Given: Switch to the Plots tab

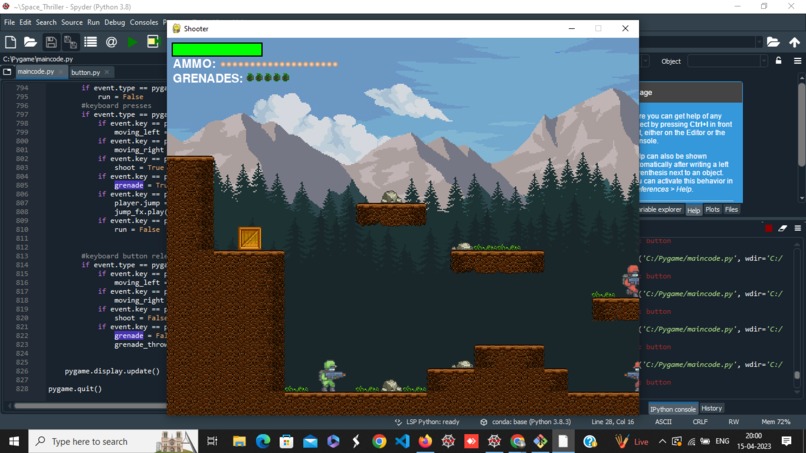Looking at the screenshot, I should coord(712,209).
